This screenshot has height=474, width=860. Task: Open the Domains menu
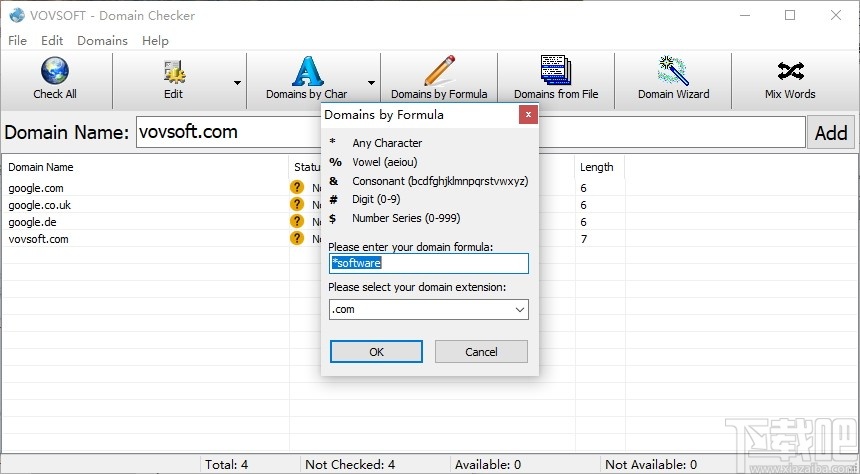pos(102,41)
